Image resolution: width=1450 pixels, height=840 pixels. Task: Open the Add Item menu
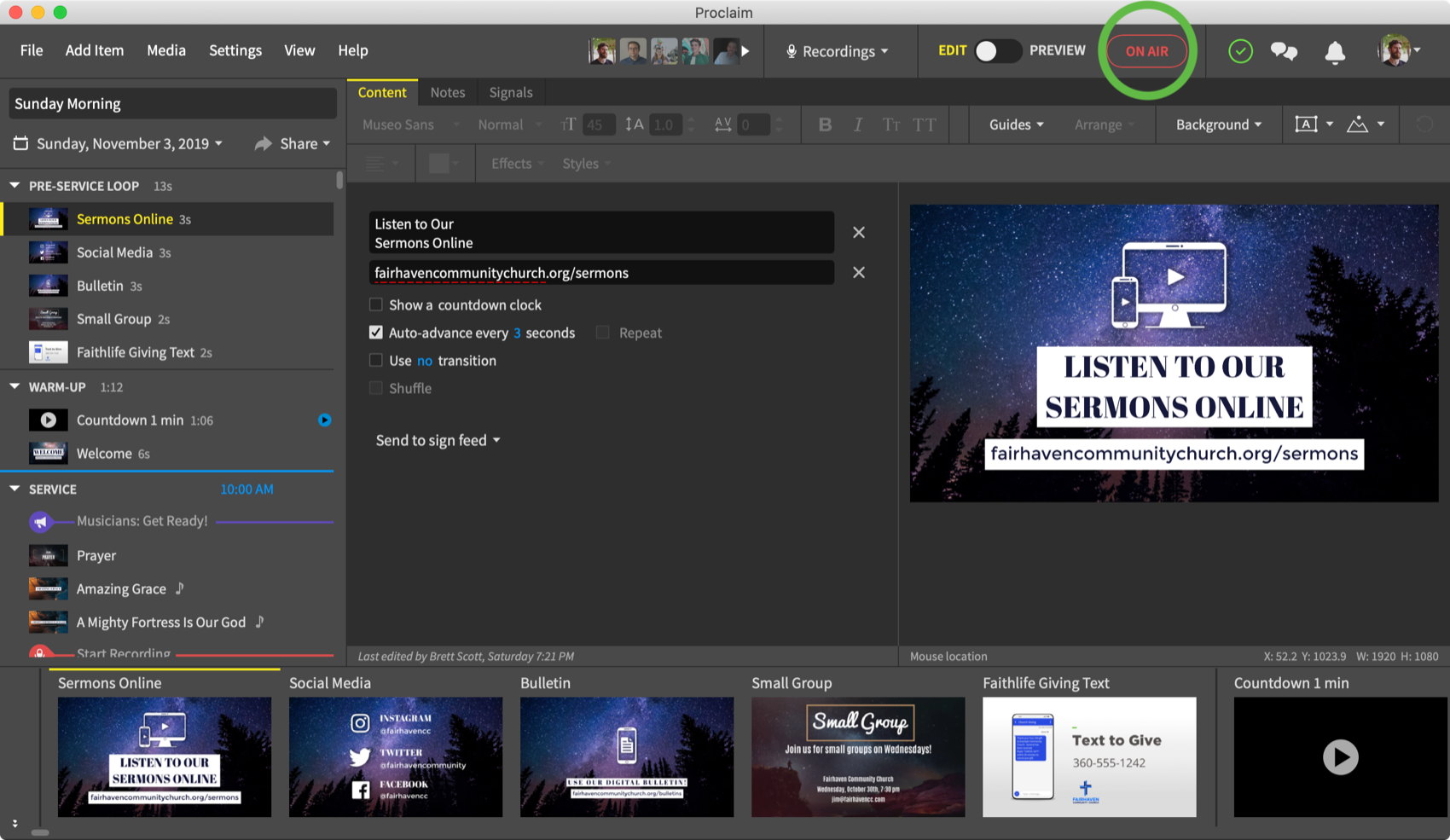coord(95,50)
